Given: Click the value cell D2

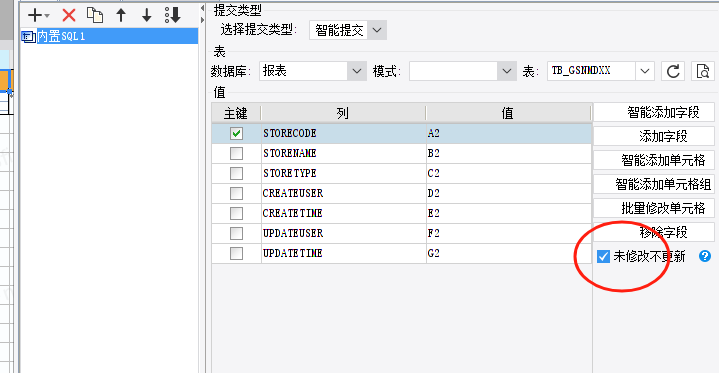Looking at the screenshot, I should 509,193.
